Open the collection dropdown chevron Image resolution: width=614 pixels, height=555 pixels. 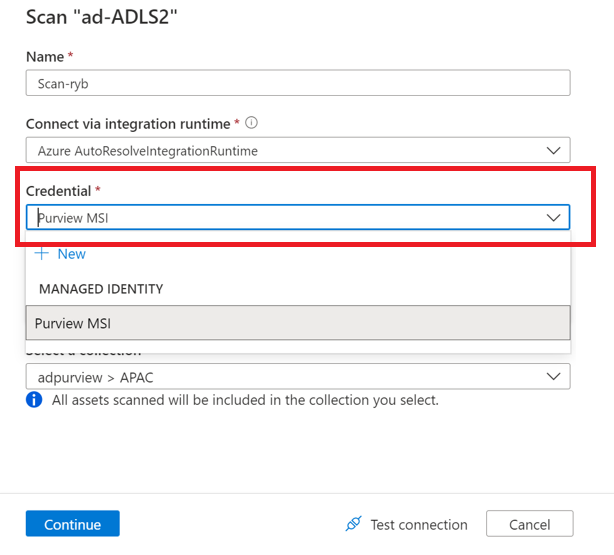tap(553, 376)
